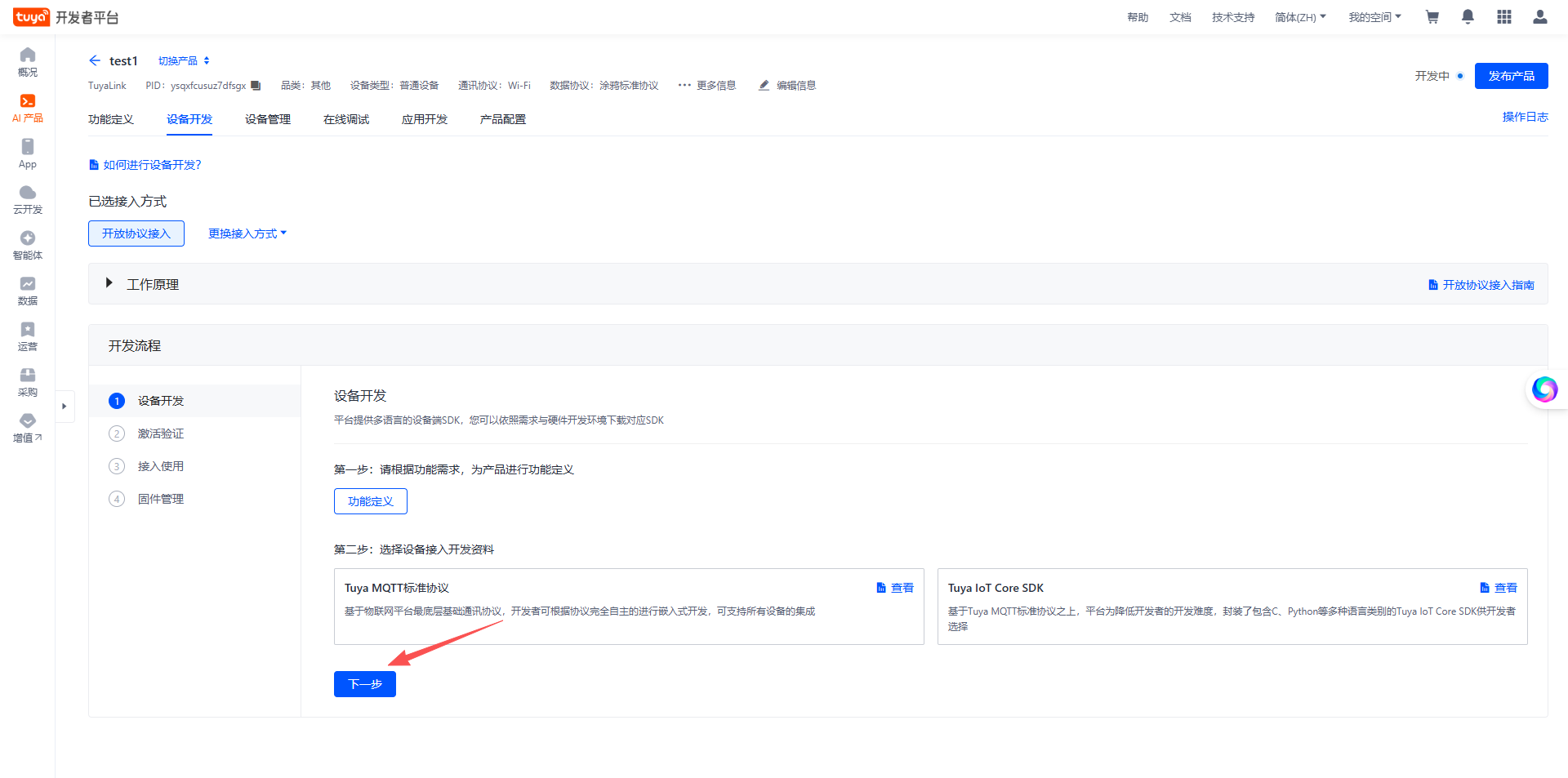Switch to the 在线调试 tab
Image resolution: width=1568 pixels, height=778 pixels.
pyautogui.click(x=346, y=119)
